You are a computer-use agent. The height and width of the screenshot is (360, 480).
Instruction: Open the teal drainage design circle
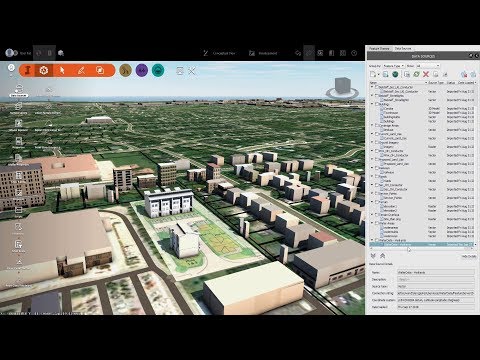(x=158, y=70)
